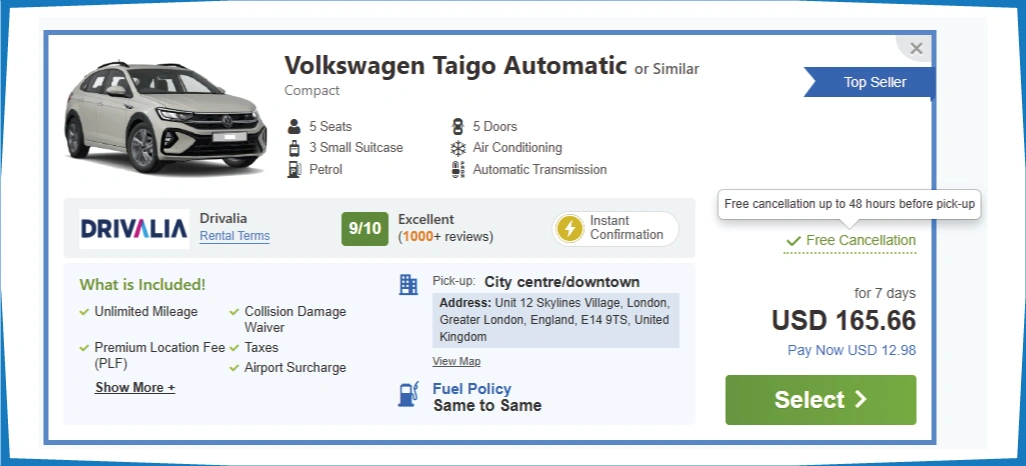Click the car doors icon
This screenshot has width=1026, height=466.
point(458,127)
